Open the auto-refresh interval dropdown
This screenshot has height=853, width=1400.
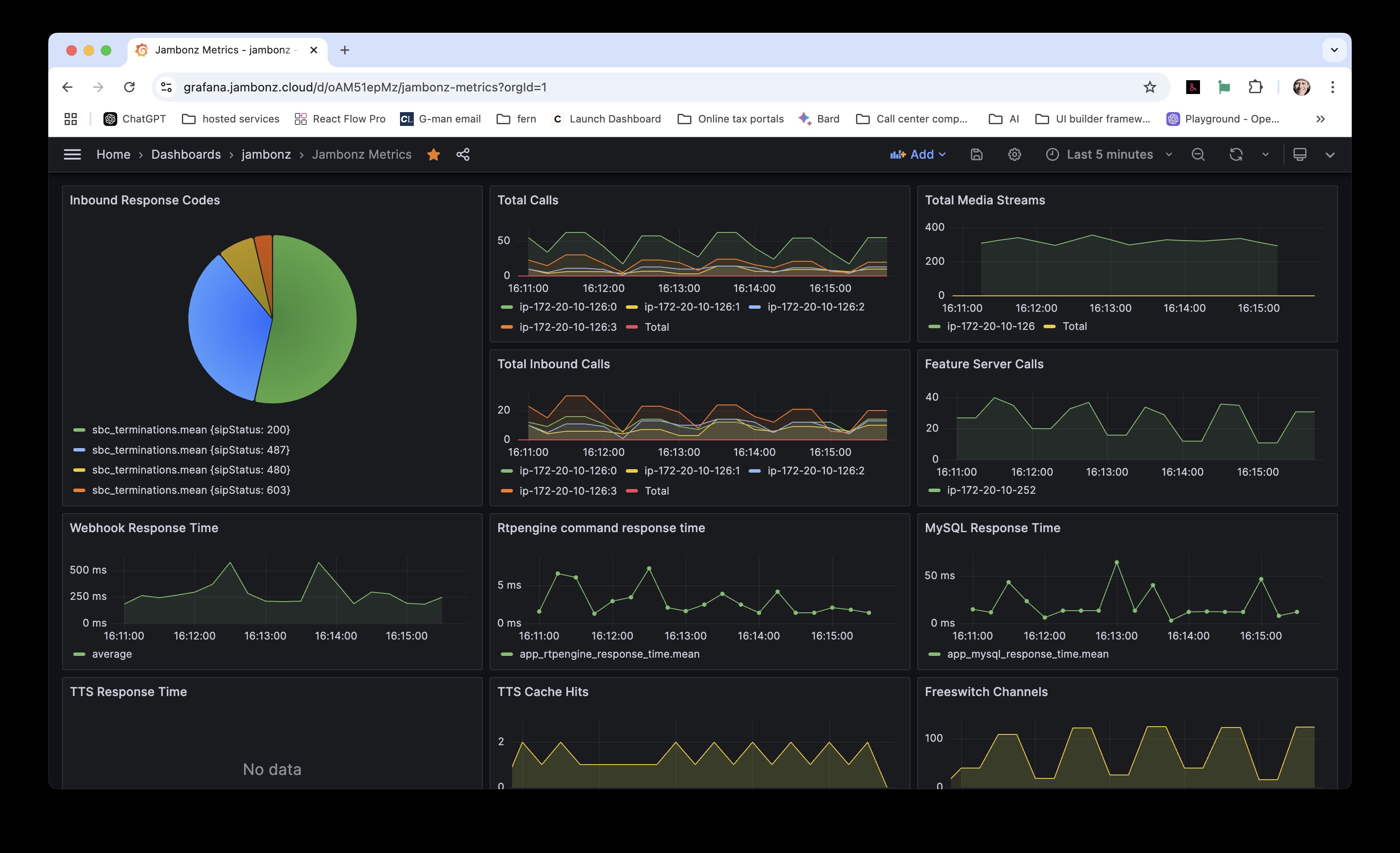point(1266,154)
